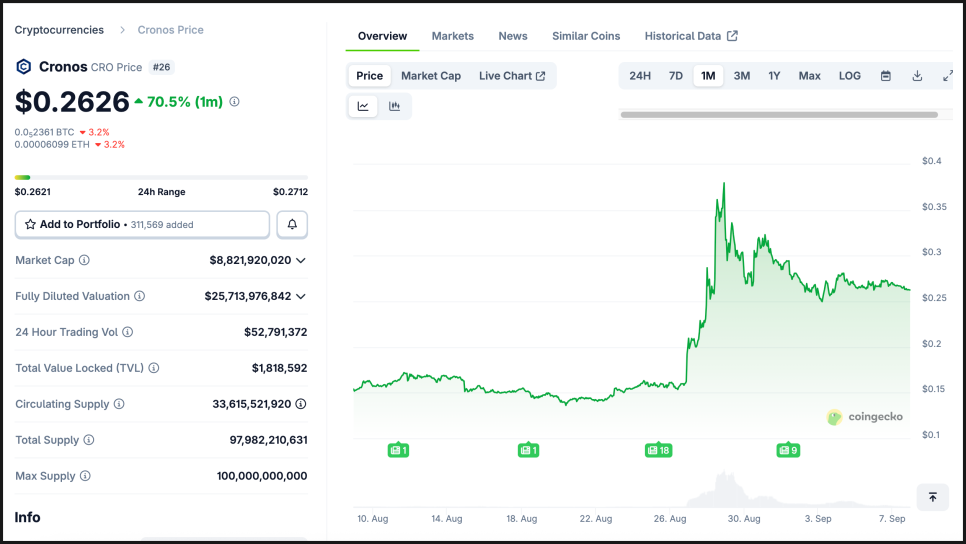Click the Fully Diluted Valuation info icon
The image size is (966, 544).
pyautogui.click(x=140, y=296)
